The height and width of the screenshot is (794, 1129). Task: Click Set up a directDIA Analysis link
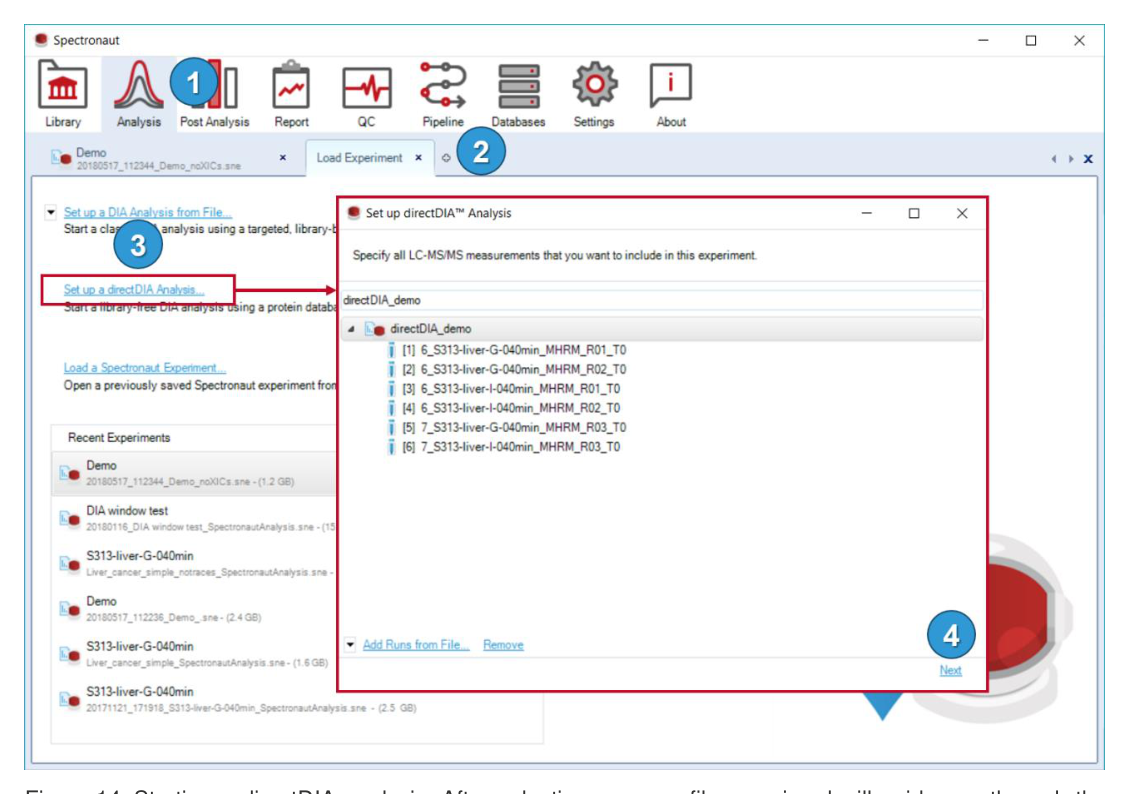[134, 289]
